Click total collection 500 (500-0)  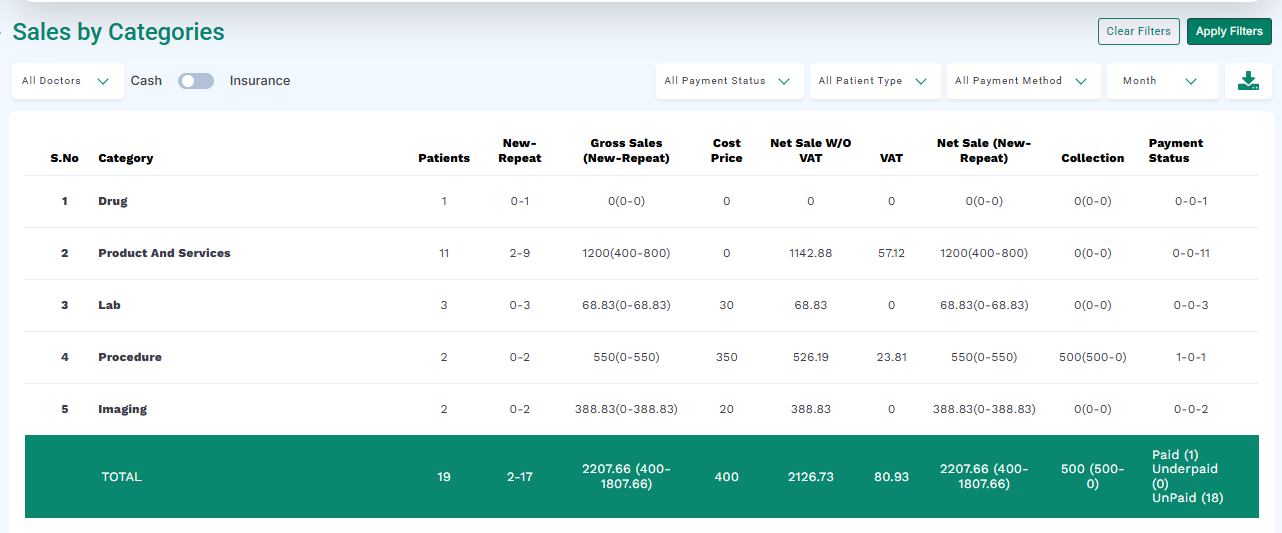pyautogui.click(x=1093, y=477)
